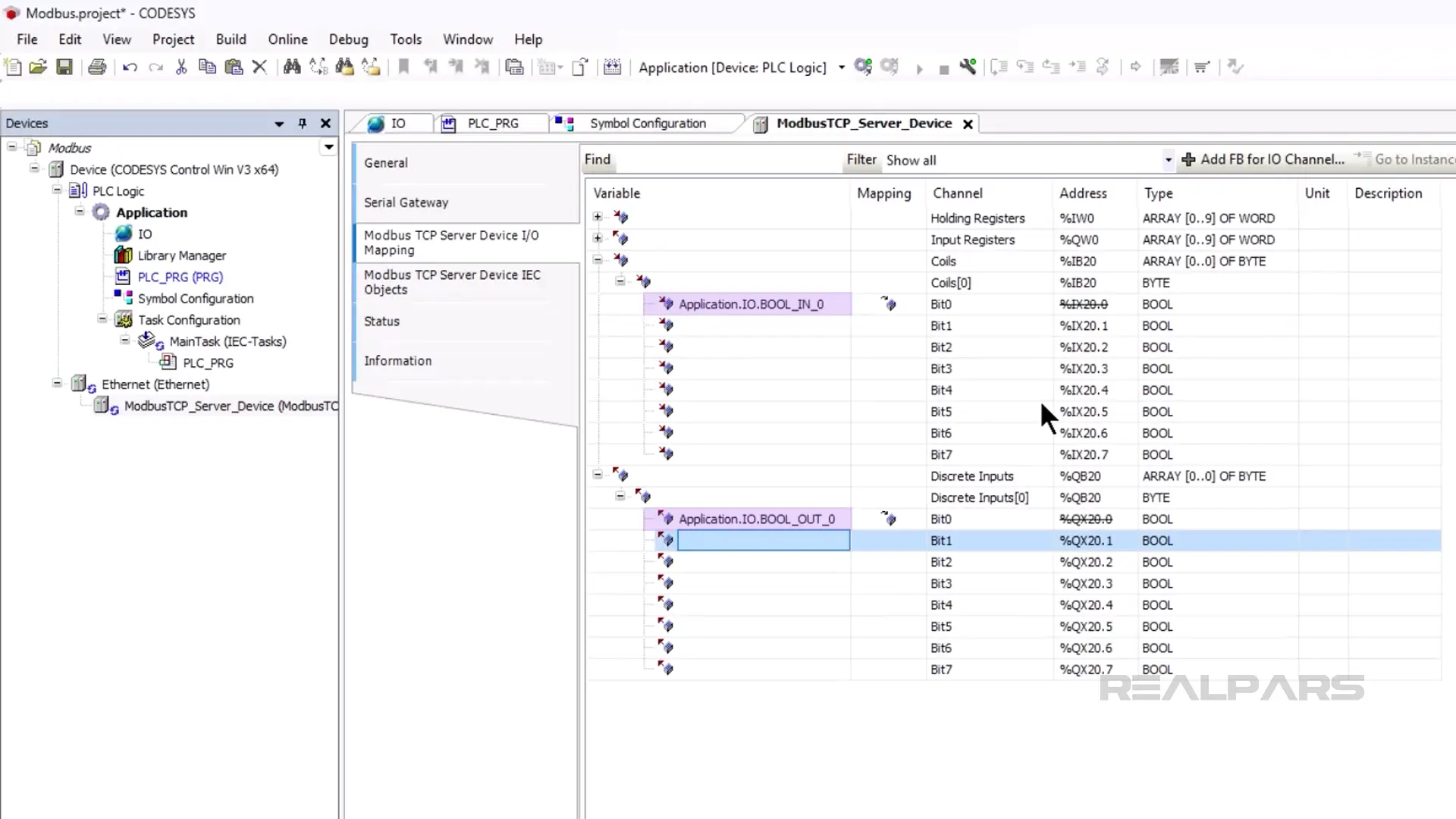Collapse the Ethernet tree node
This screenshot has width=1456, height=819.
[57, 383]
